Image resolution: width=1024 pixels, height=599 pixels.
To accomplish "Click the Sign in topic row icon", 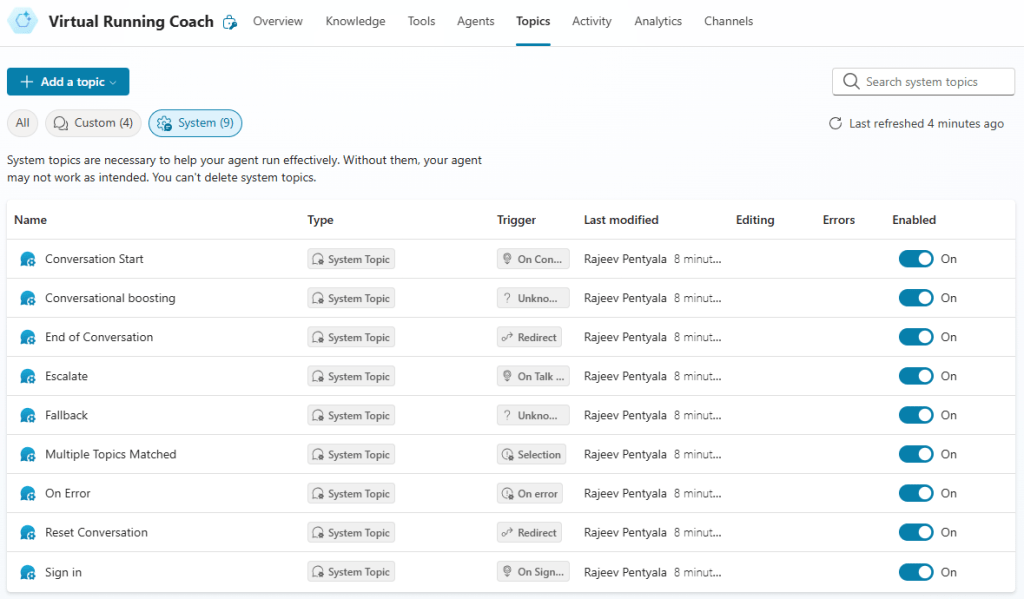I will tap(28, 573).
